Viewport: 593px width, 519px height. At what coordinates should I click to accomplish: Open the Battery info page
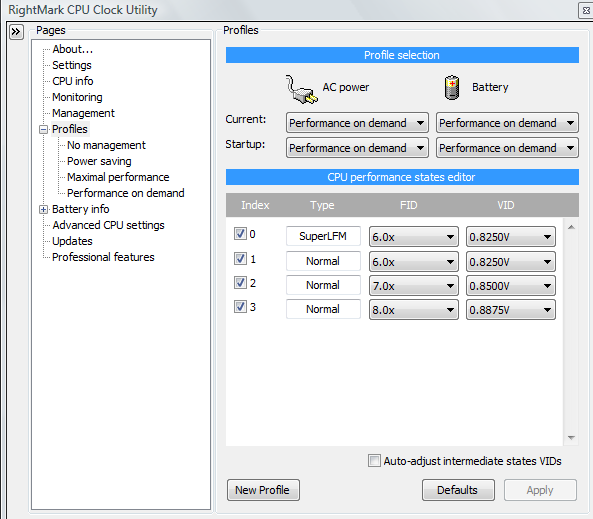81,209
